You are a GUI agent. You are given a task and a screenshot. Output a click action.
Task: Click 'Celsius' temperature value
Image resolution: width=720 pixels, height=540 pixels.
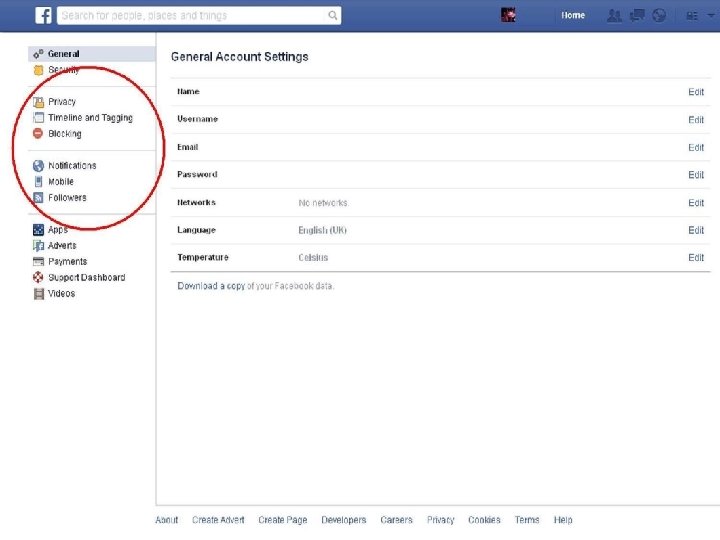point(313,258)
